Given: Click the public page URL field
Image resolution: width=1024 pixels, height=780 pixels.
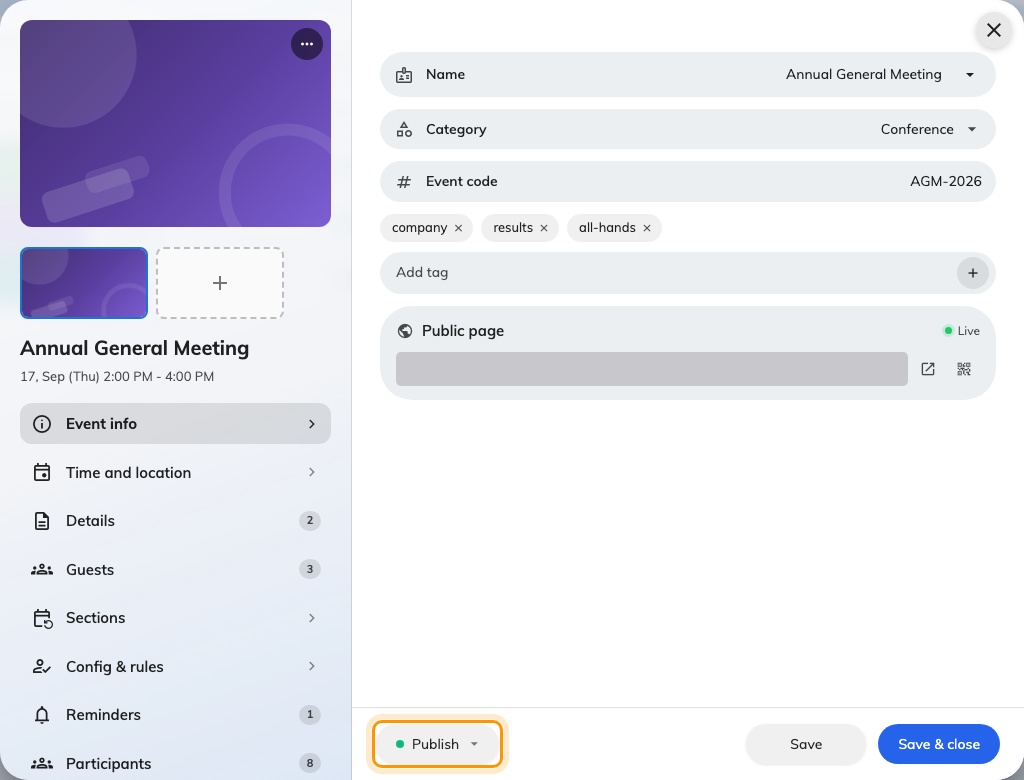Looking at the screenshot, I should [x=651, y=369].
